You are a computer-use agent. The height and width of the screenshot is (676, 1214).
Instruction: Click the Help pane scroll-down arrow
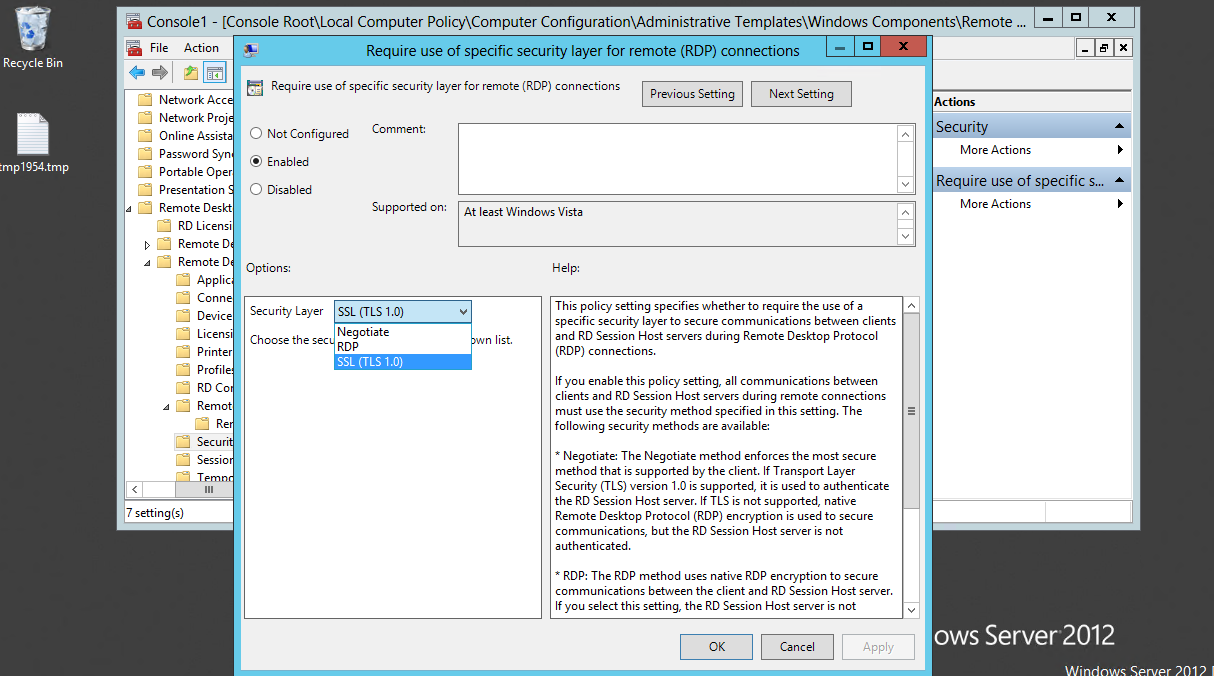pos(911,610)
